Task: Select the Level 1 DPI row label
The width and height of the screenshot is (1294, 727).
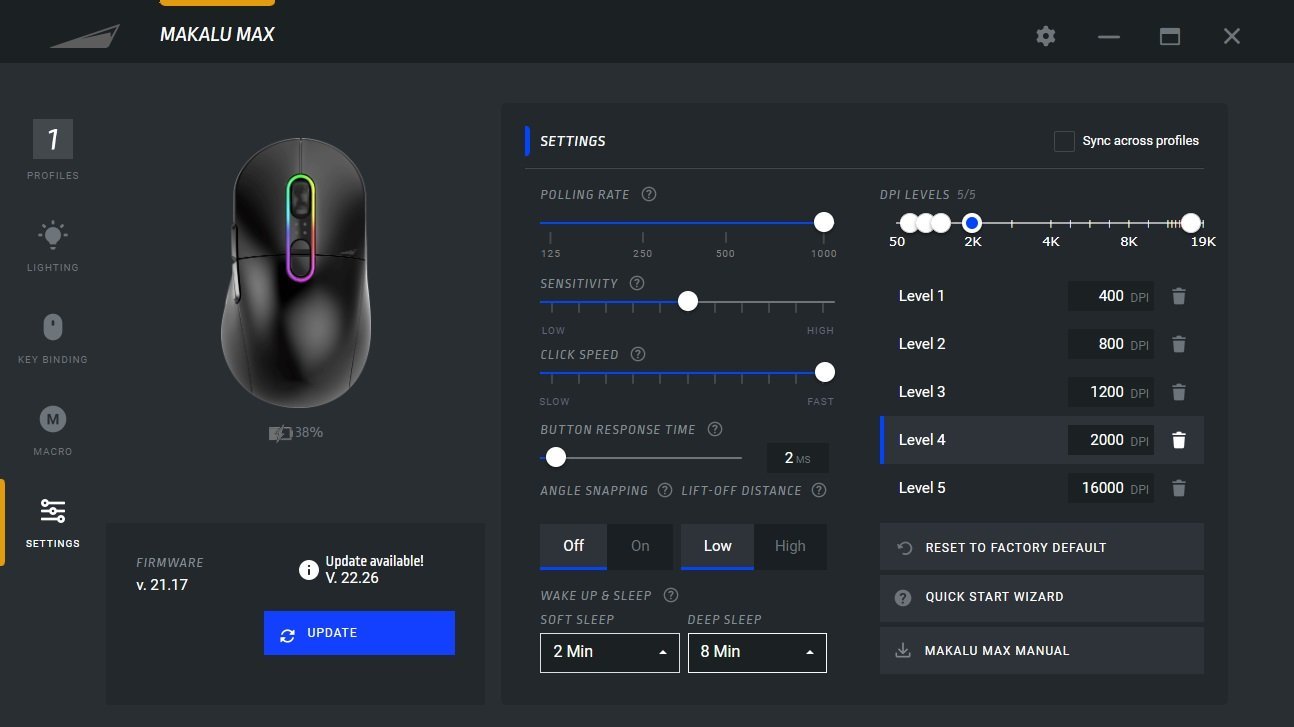Action: tap(922, 296)
